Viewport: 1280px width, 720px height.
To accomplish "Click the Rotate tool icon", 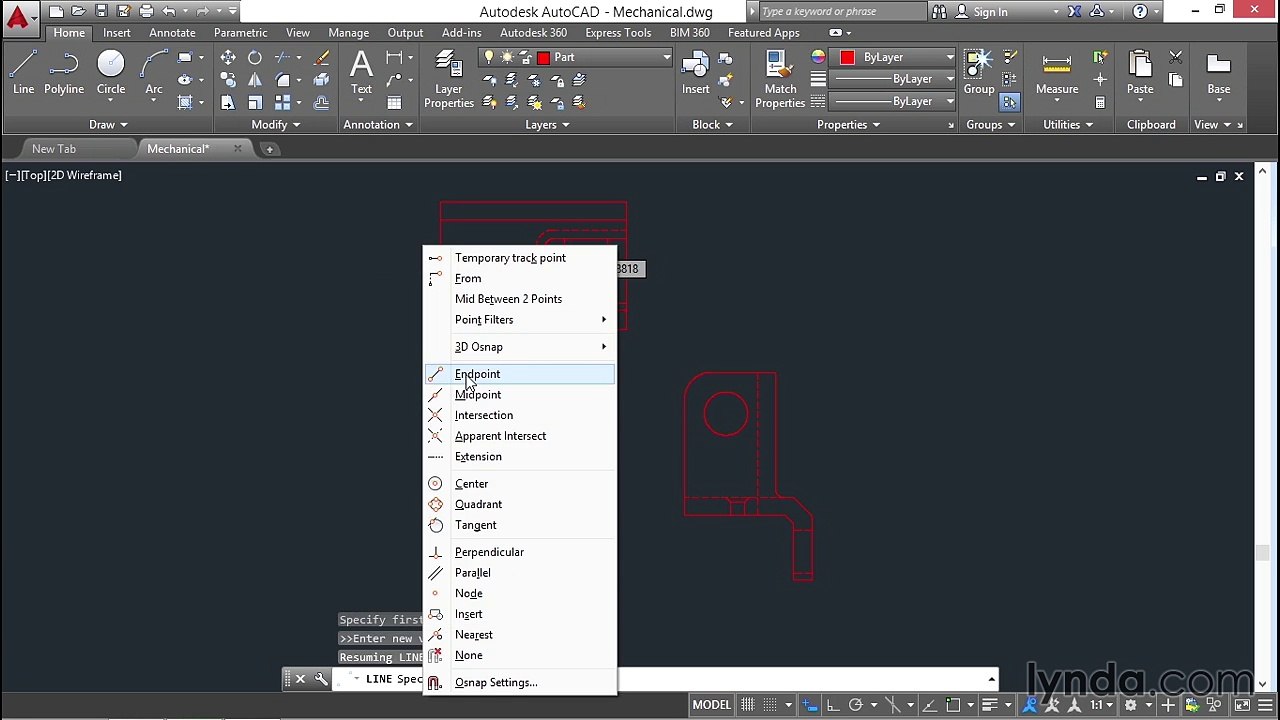I will pos(255,58).
